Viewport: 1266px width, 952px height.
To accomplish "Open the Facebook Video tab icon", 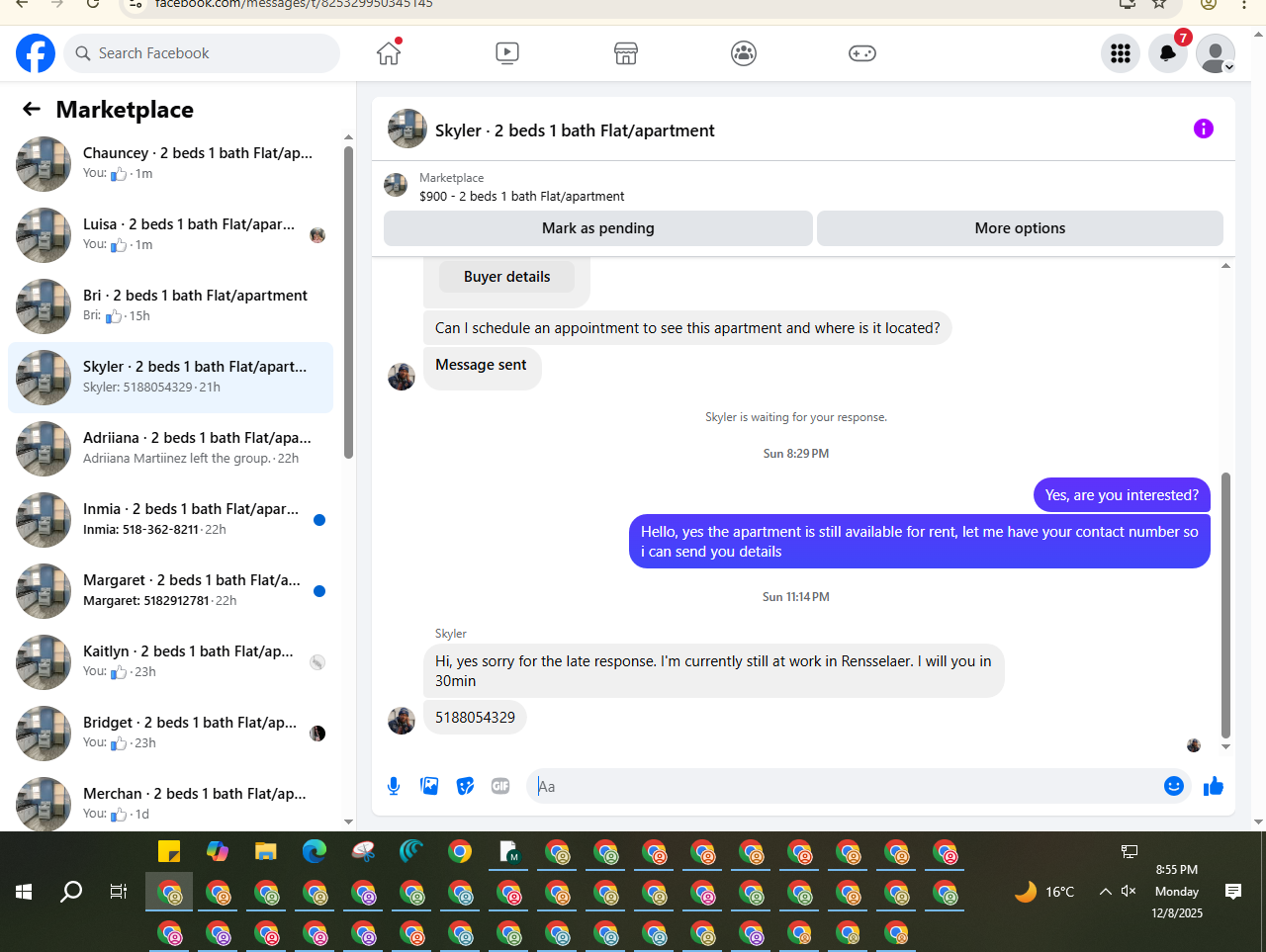I will pos(507,53).
